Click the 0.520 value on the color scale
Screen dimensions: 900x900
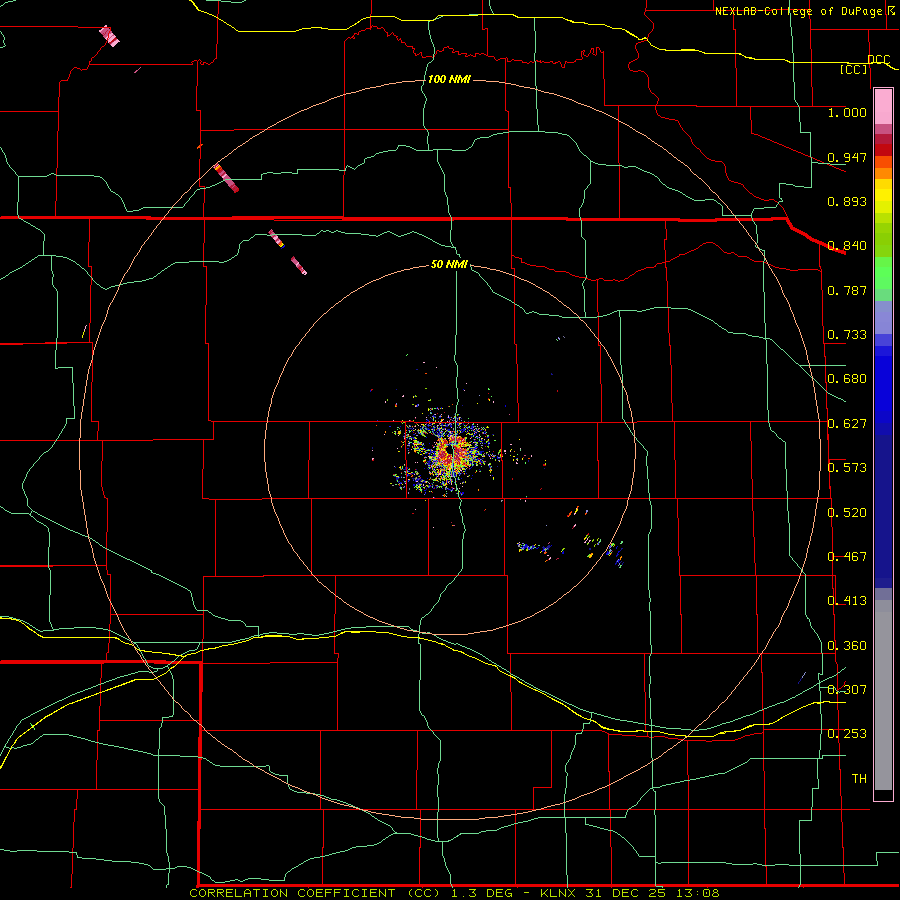tap(847, 513)
